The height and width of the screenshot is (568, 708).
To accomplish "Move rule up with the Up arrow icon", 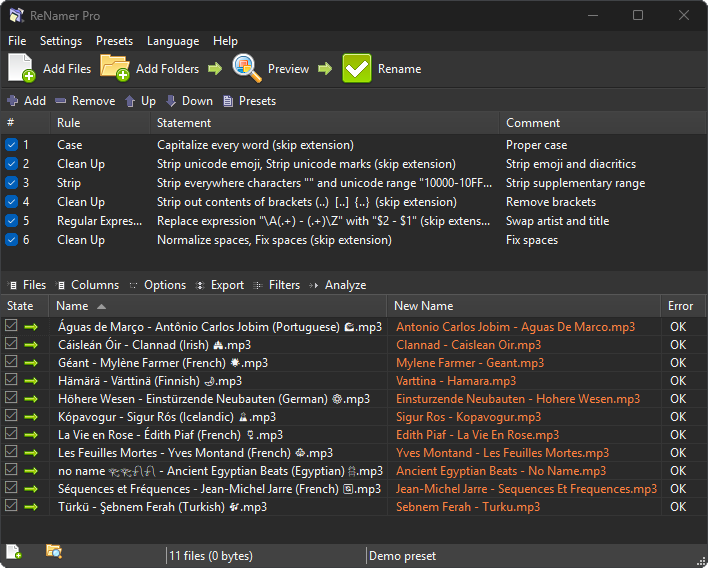I will [x=130, y=101].
